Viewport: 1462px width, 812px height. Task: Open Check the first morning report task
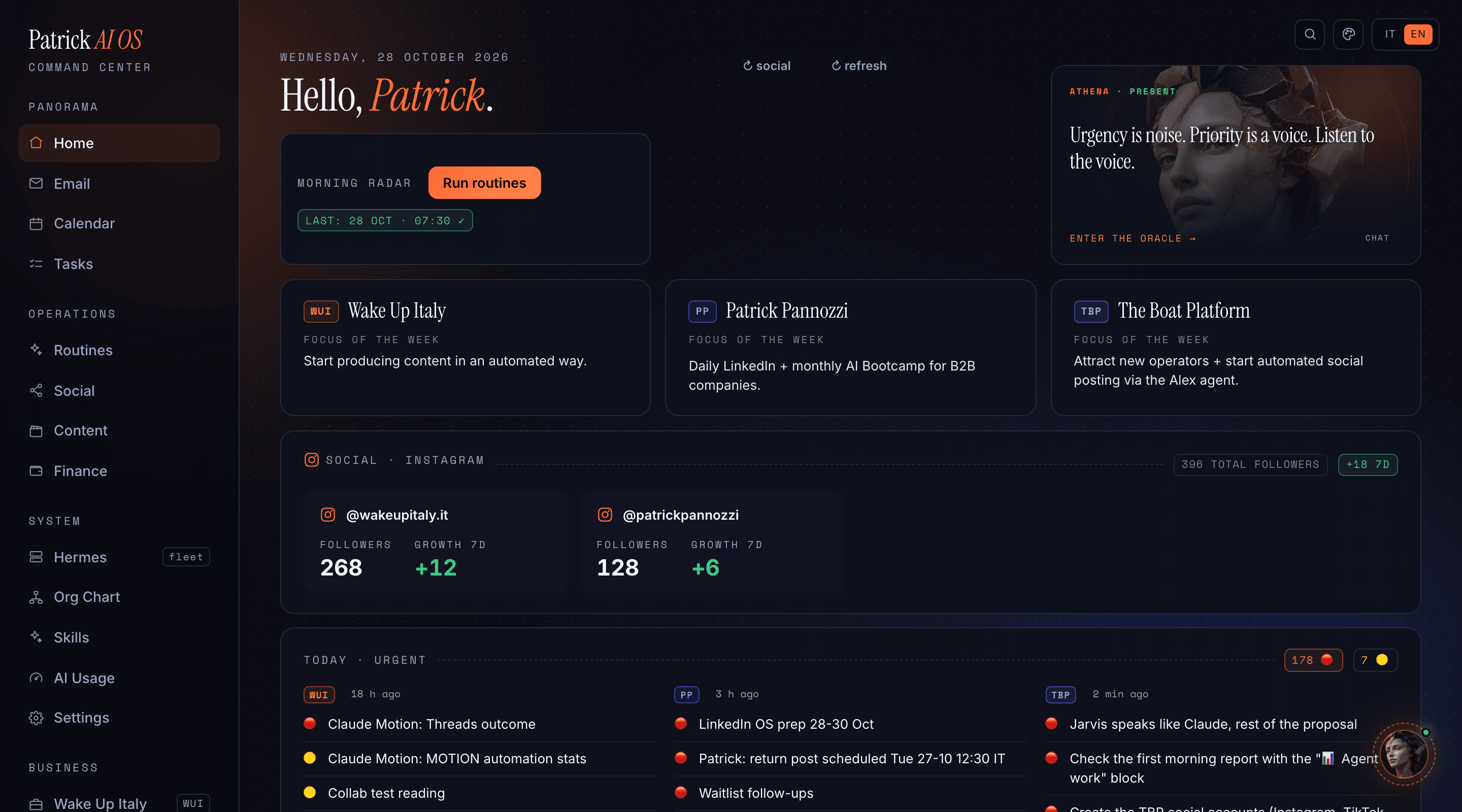(1221, 768)
